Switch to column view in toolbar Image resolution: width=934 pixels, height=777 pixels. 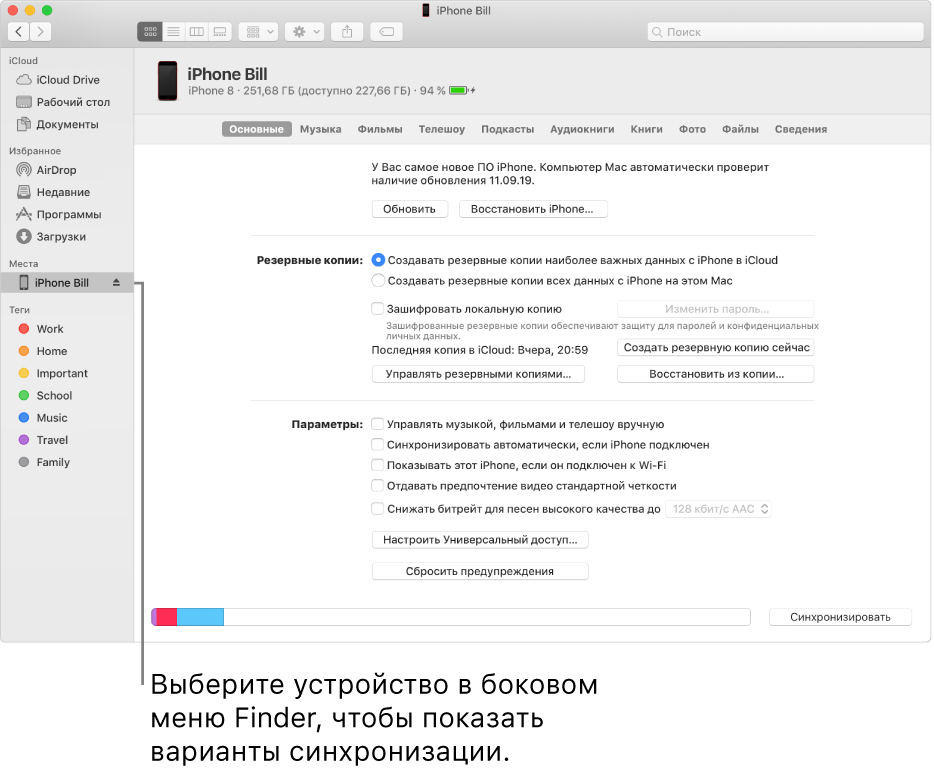(x=197, y=32)
